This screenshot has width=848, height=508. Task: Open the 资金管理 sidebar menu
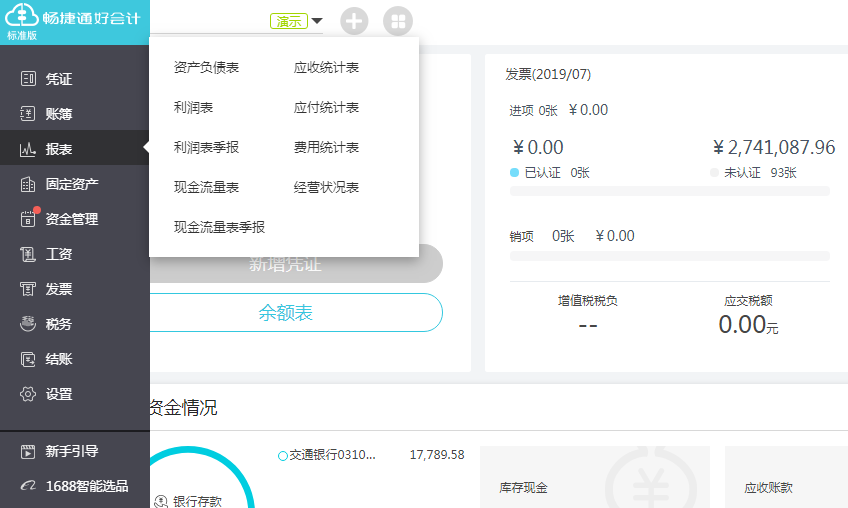[75, 219]
